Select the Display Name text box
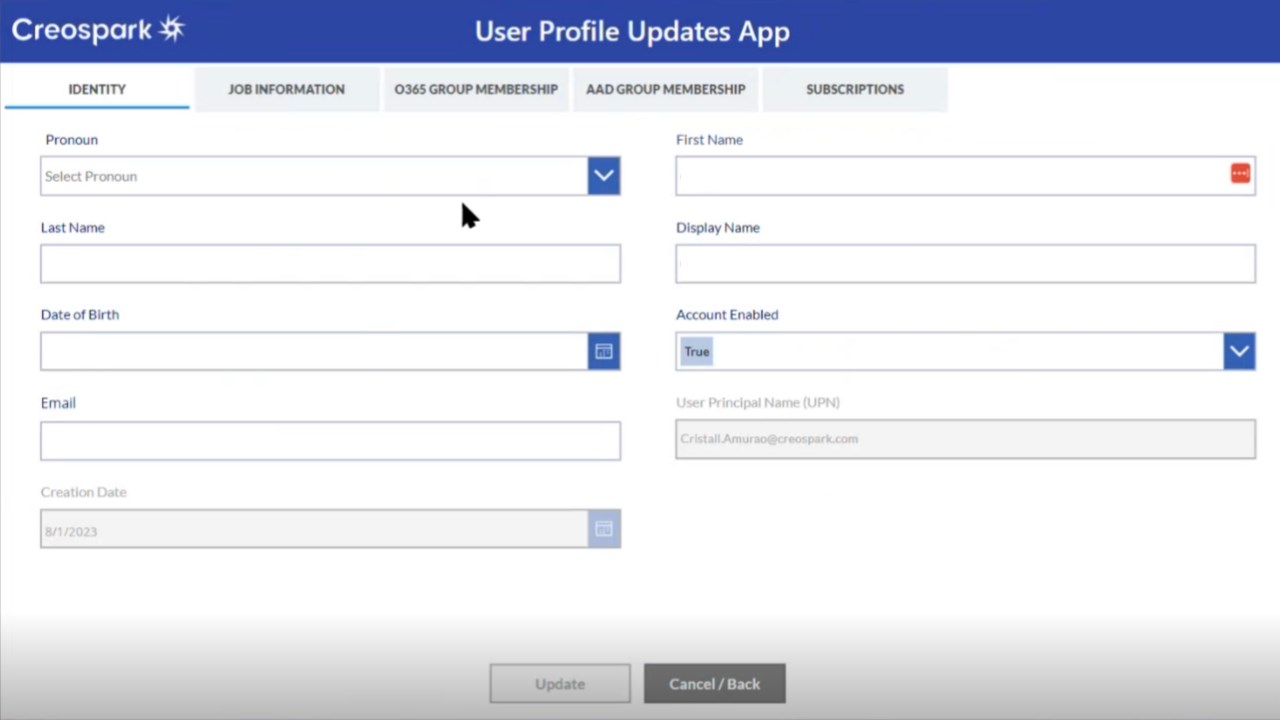The width and height of the screenshot is (1280, 720). click(x=965, y=264)
